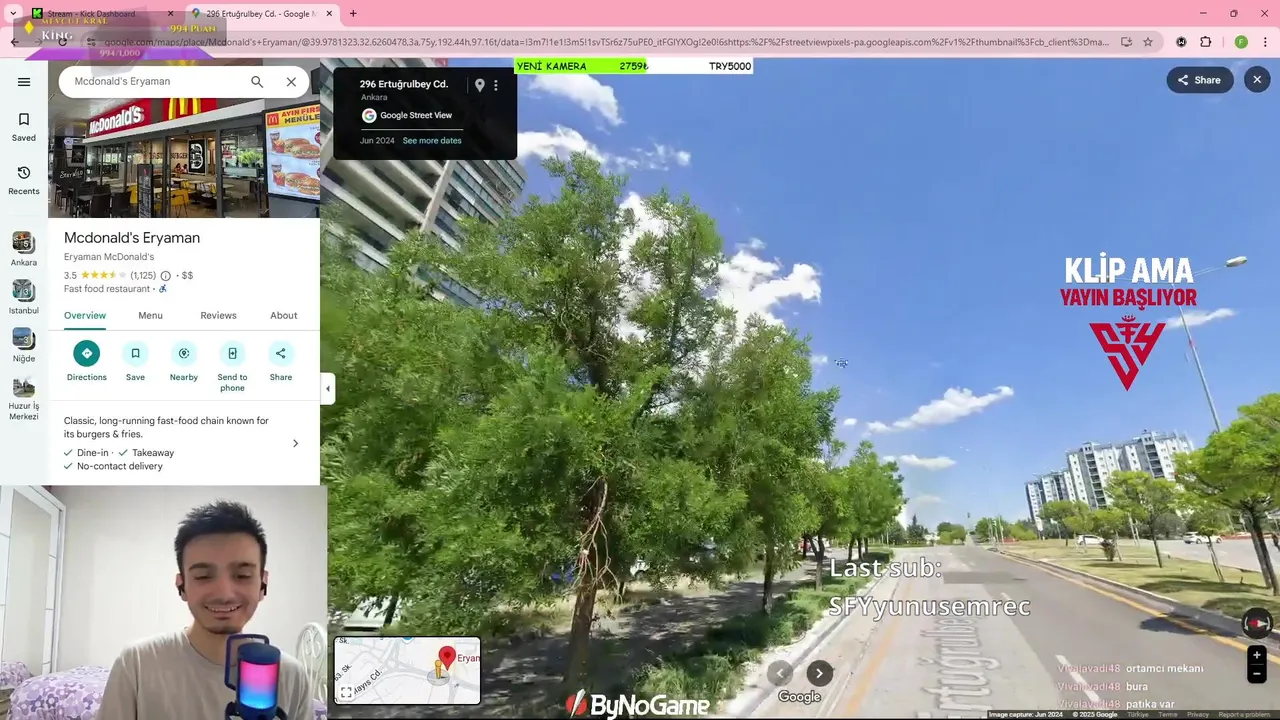Move to next Street View position
Screen dimensions: 1280x720
(819, 673)
